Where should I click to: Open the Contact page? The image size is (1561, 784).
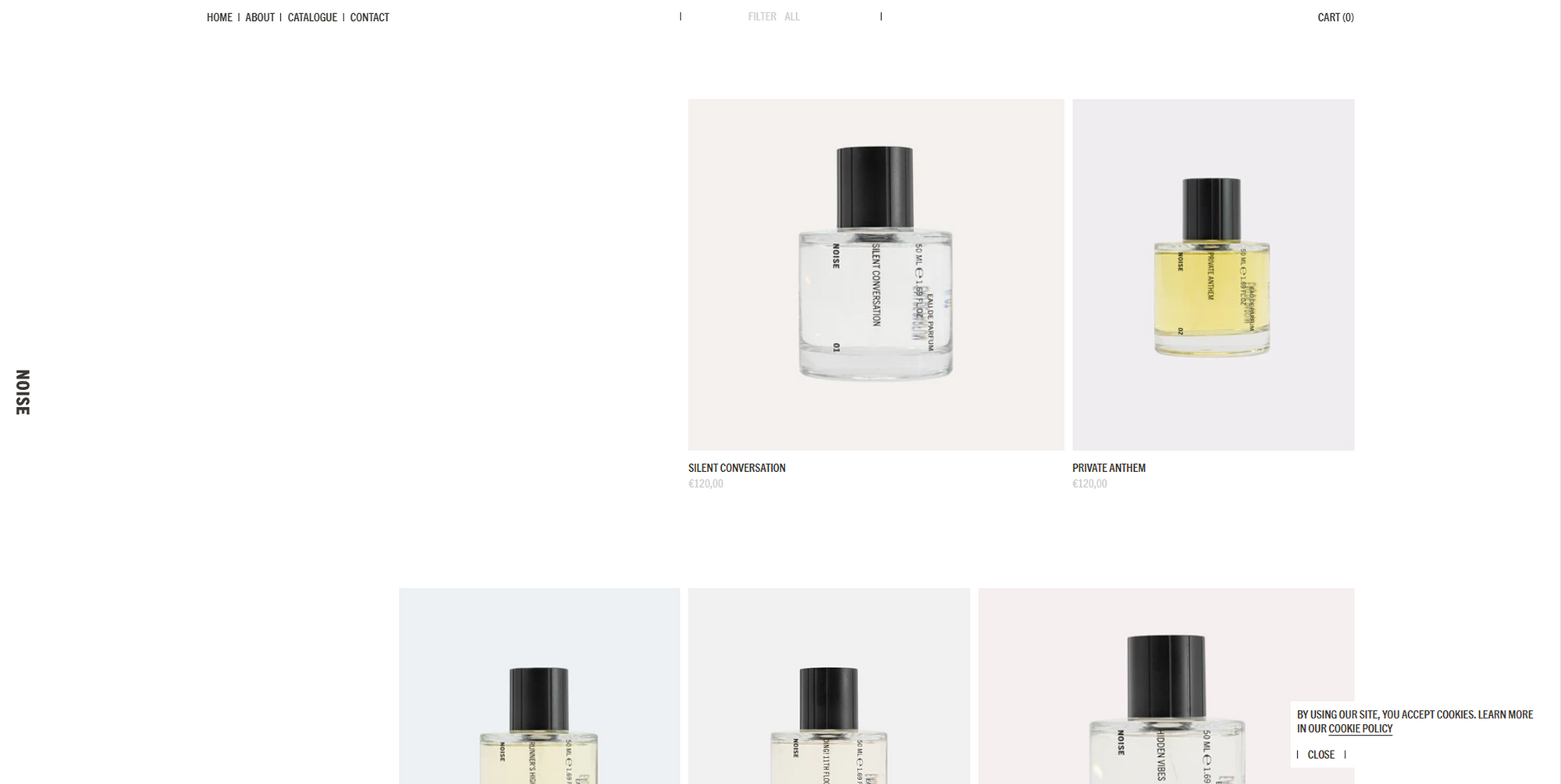[x=369, y=17]
